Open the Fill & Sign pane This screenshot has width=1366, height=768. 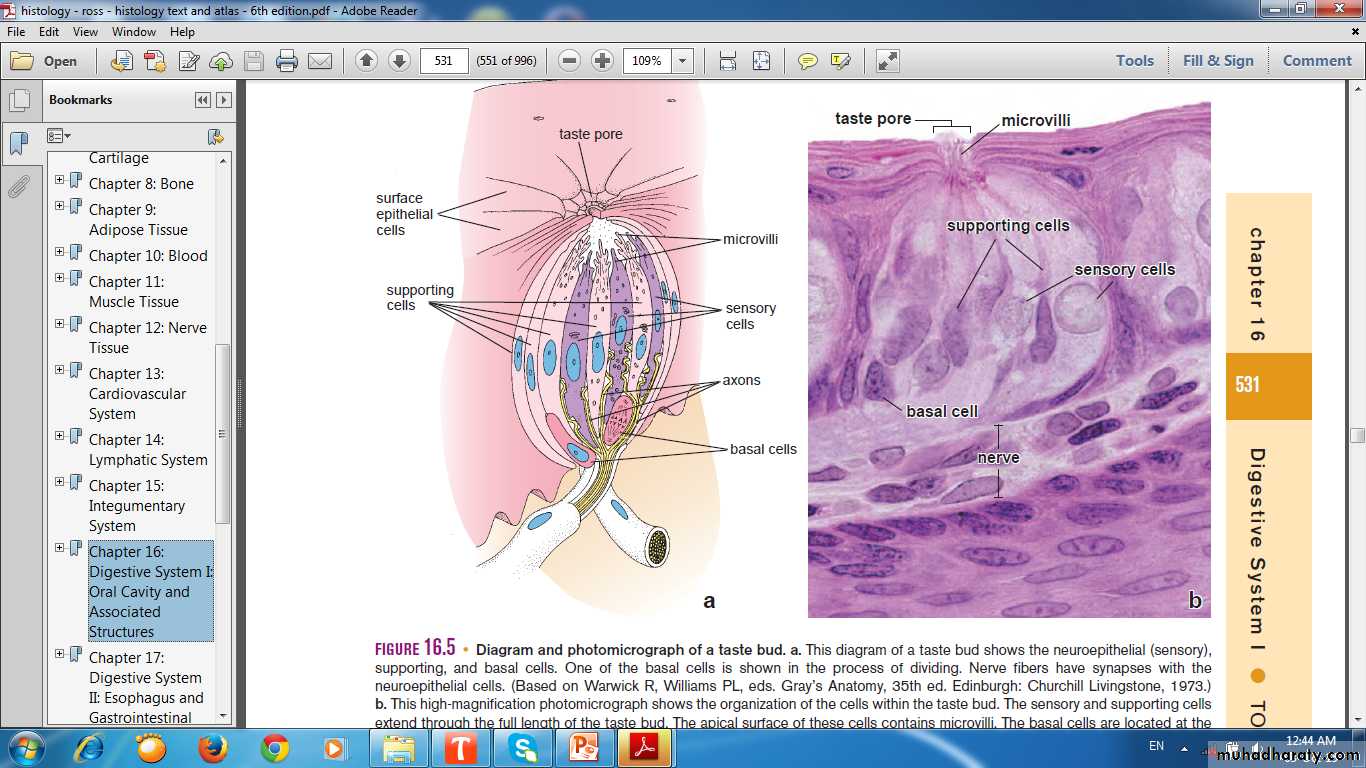pos(1217,61)
